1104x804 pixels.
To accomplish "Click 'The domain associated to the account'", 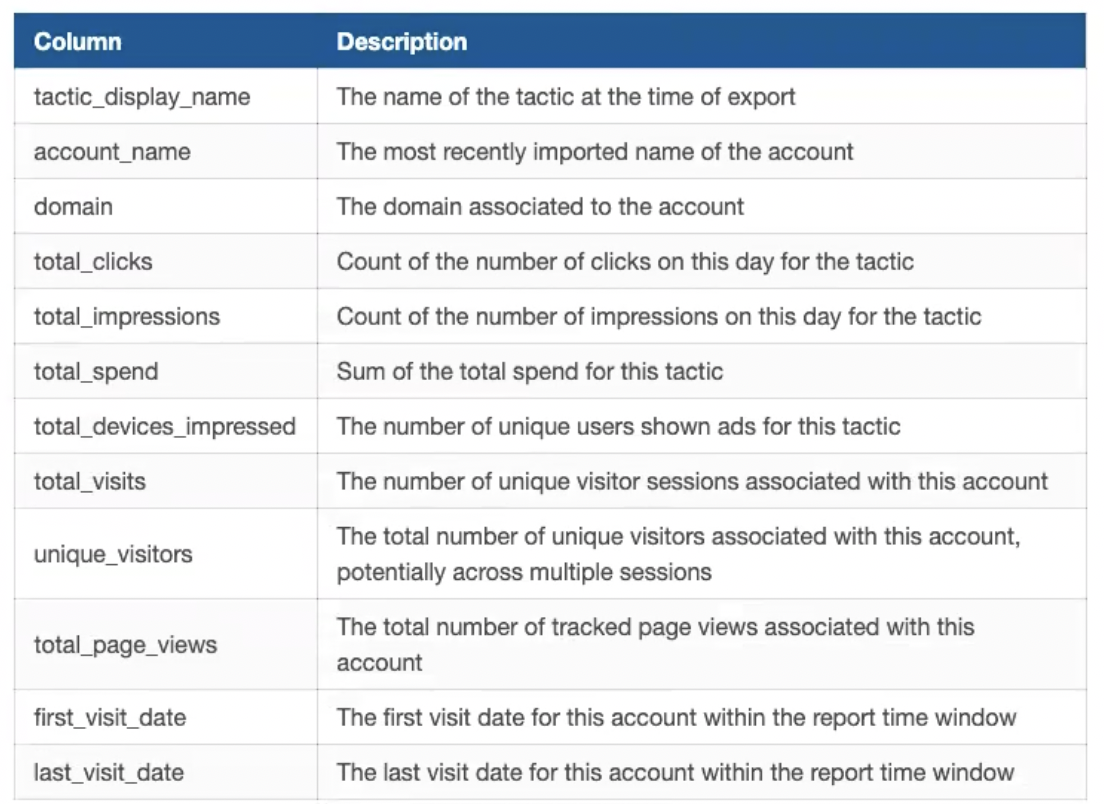I will (x=540, y=206).
